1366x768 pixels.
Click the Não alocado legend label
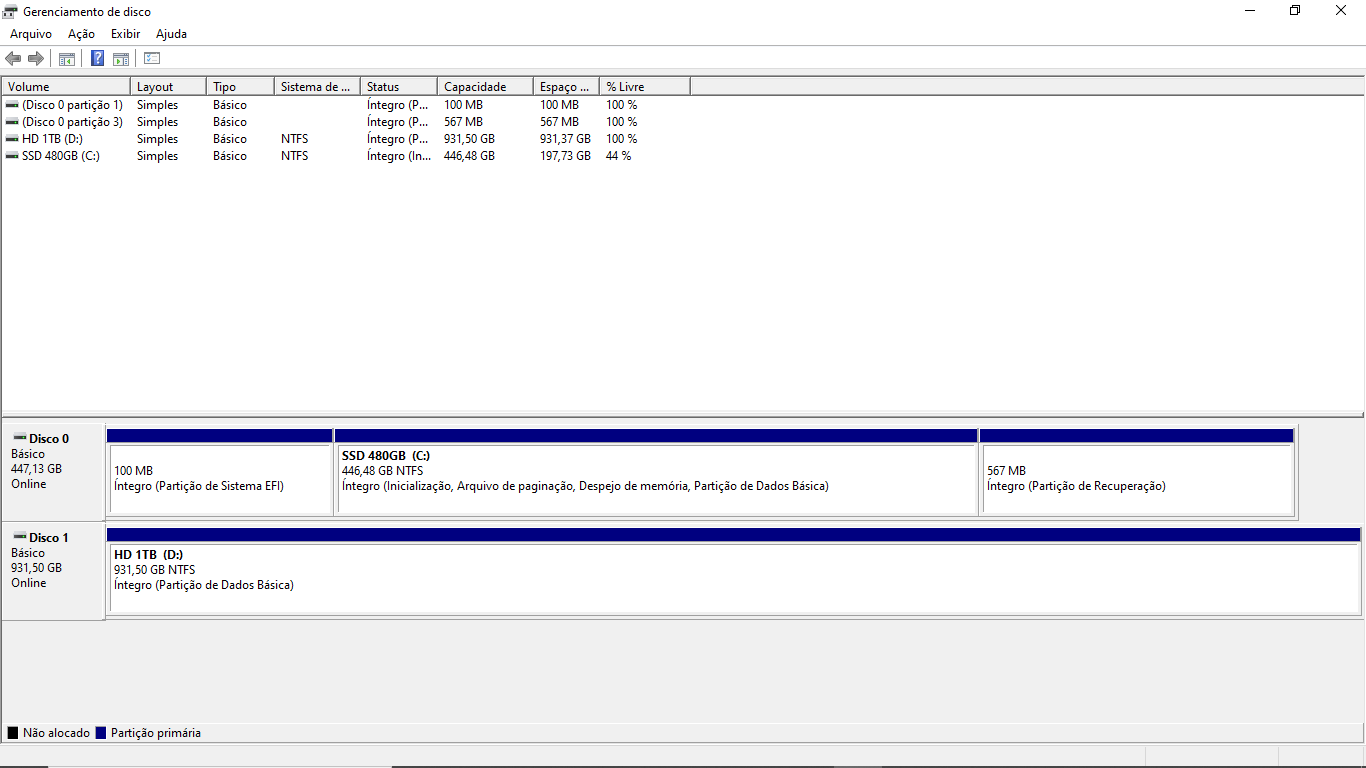pyautogui.click(x=56, y=733)
